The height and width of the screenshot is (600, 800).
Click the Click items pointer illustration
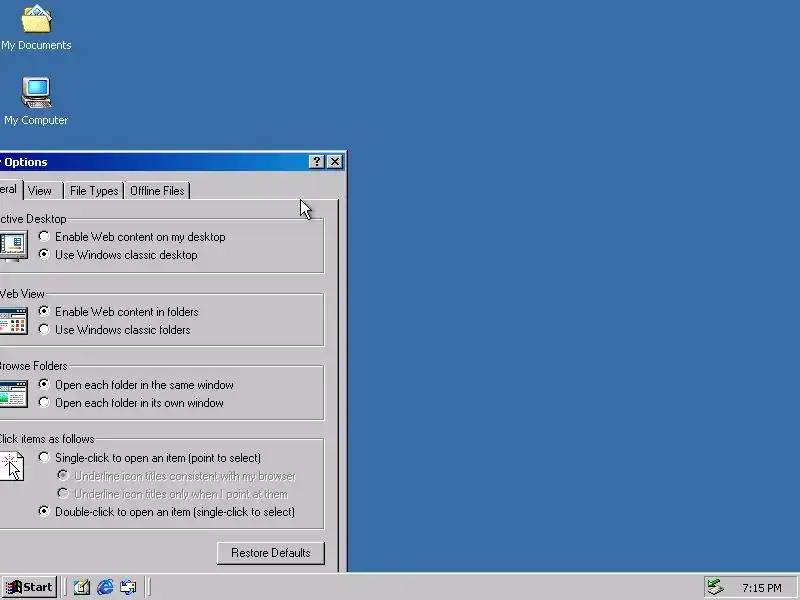(x=11, y=466)
